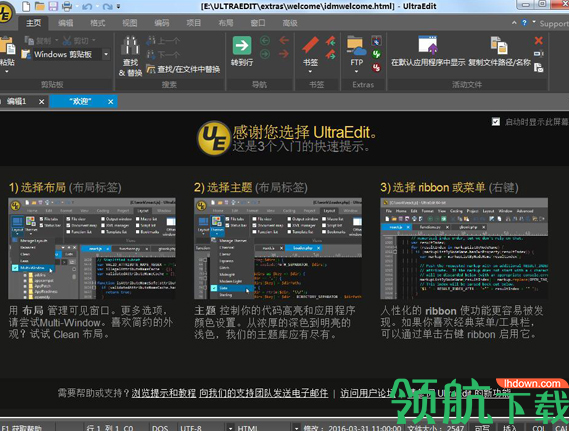Click the 复制 copy button
This screenshot has height=431, width=569.
coord(38,40)
